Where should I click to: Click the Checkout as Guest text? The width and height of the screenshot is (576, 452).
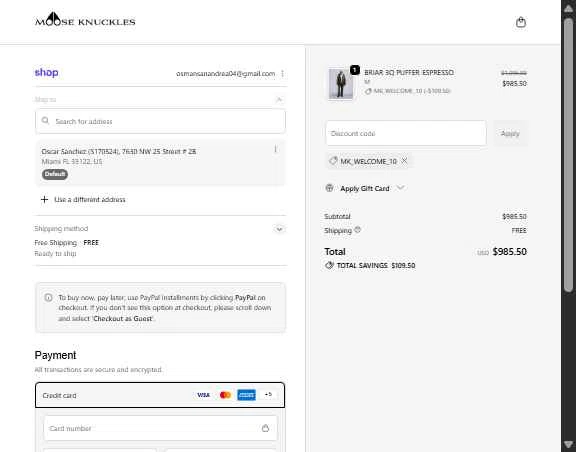tap(123, 319)
